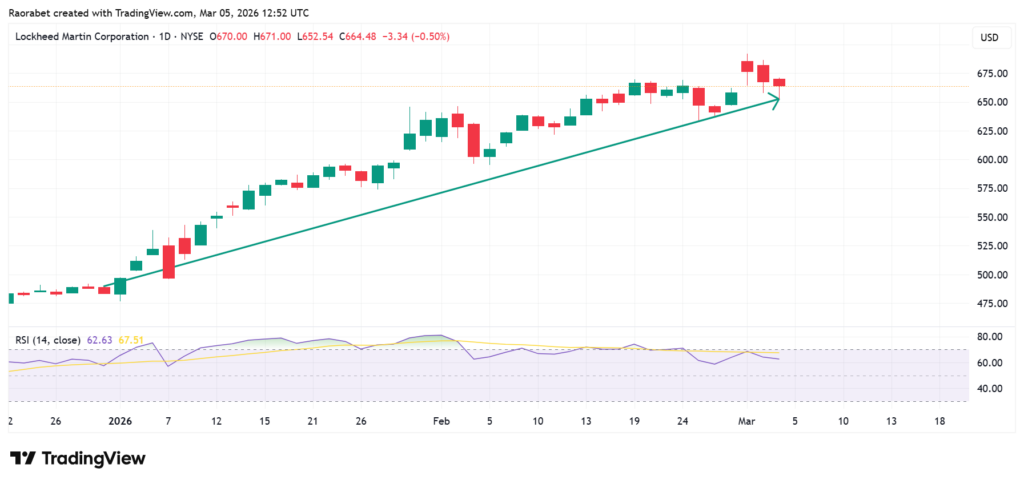
Task: Click the Mar date on the time axis
Action: (746, 422)
